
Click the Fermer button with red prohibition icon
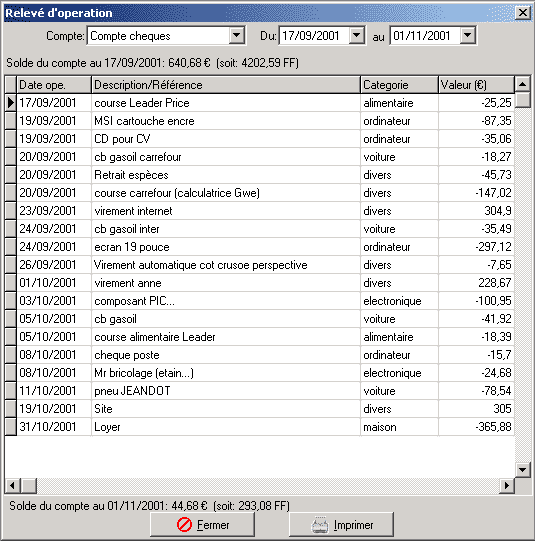point(202,524)
